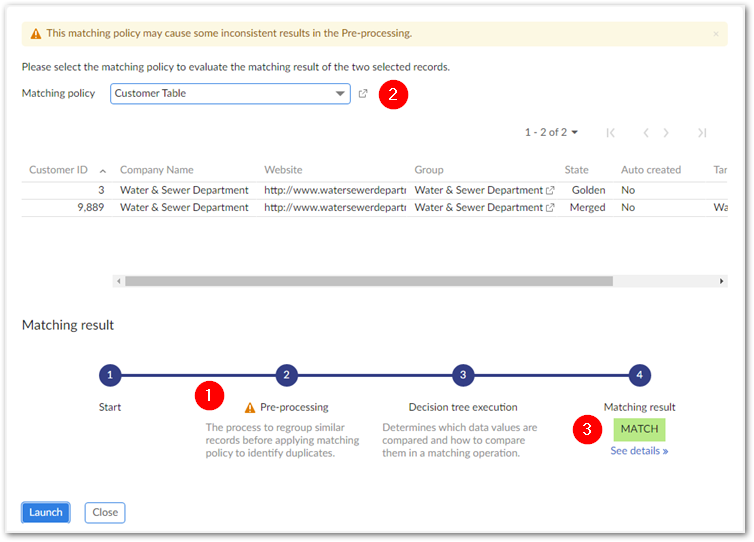Open group link icon for the Merged record
The image size is (754, 542).
coord(550,208)
